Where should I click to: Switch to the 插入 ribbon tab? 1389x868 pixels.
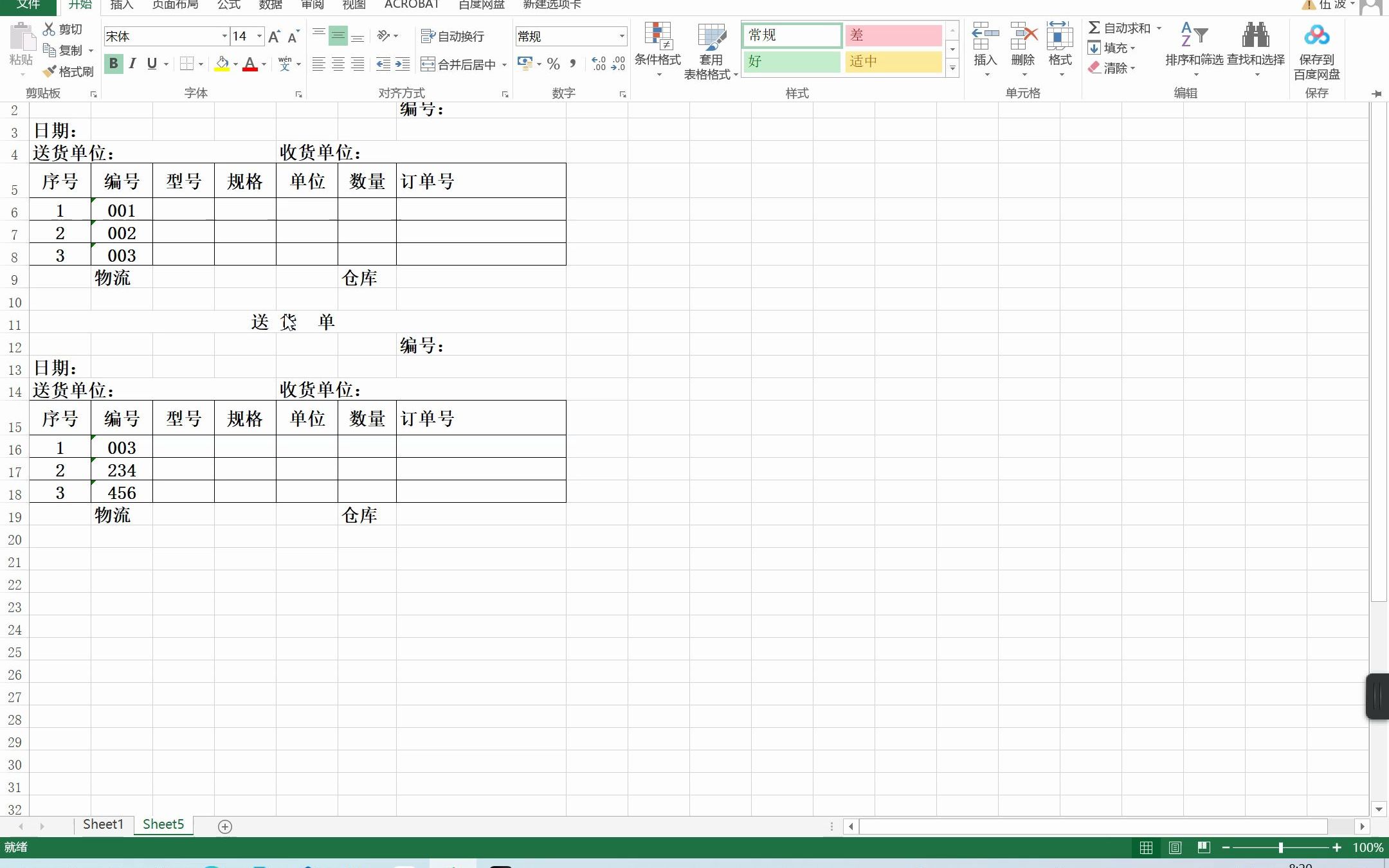(x=122, y=5)
